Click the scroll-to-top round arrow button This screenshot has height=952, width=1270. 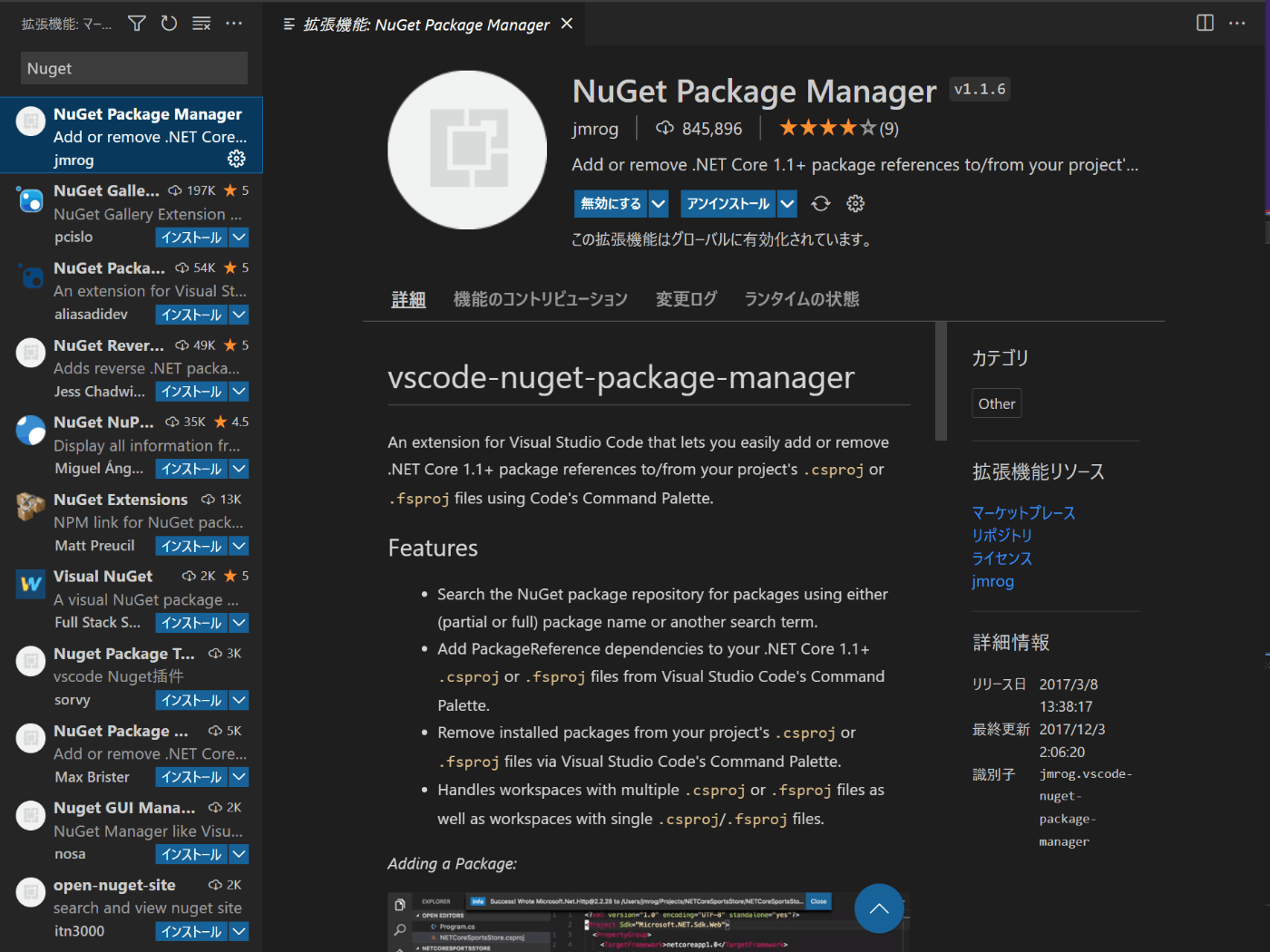click(879, 908)
